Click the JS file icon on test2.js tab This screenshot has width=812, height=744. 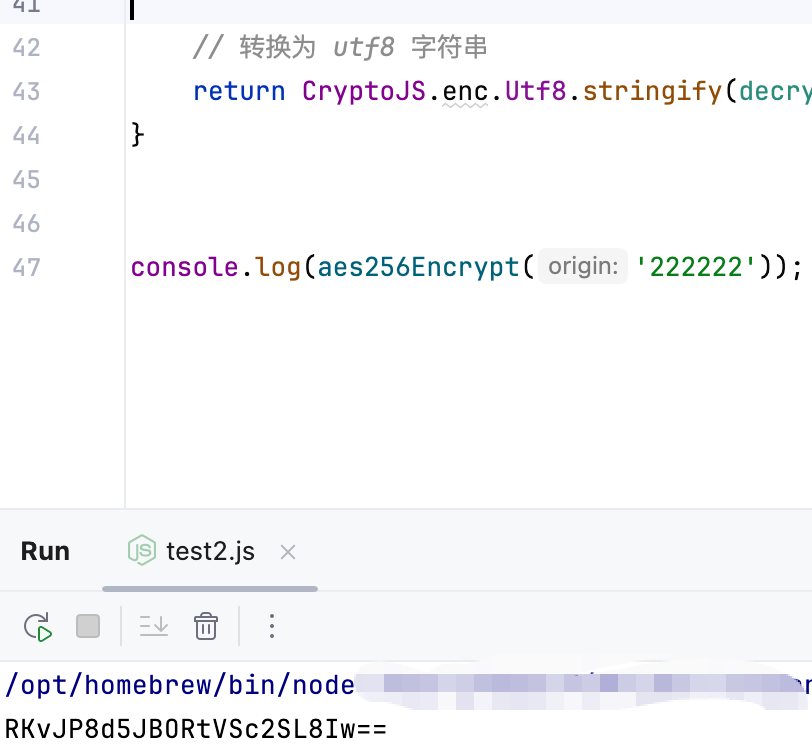tap(142, 551)
